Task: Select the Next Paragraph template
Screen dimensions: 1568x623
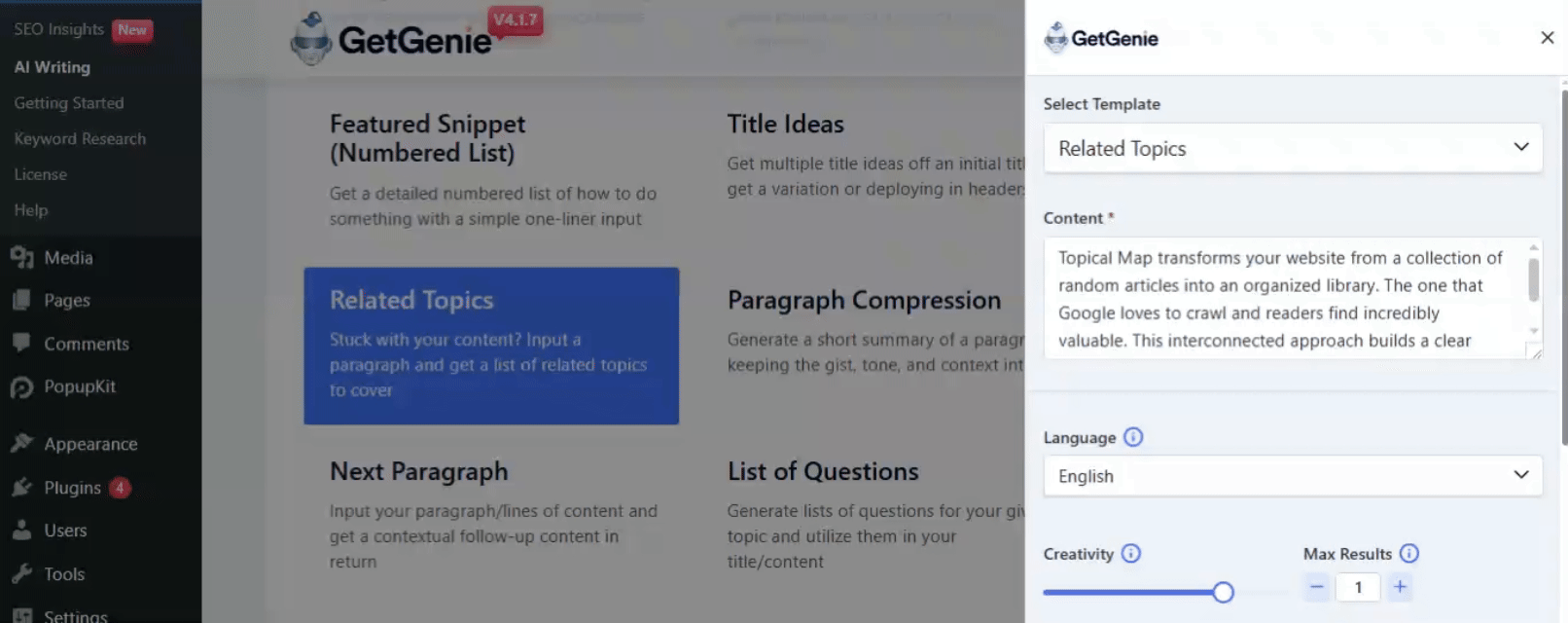Action: 491,516
